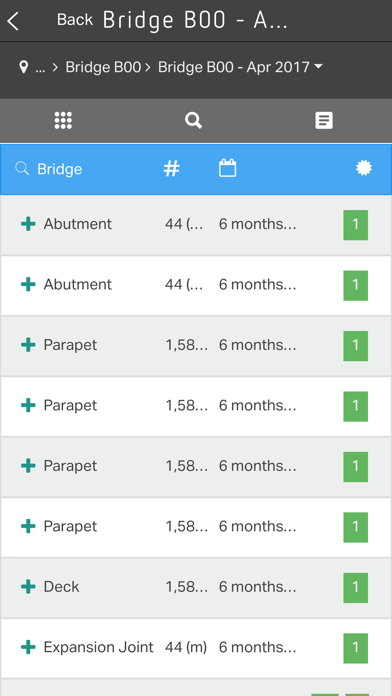Sort by the calendar date column icon

pyautogui.click(x=227, y=168)
